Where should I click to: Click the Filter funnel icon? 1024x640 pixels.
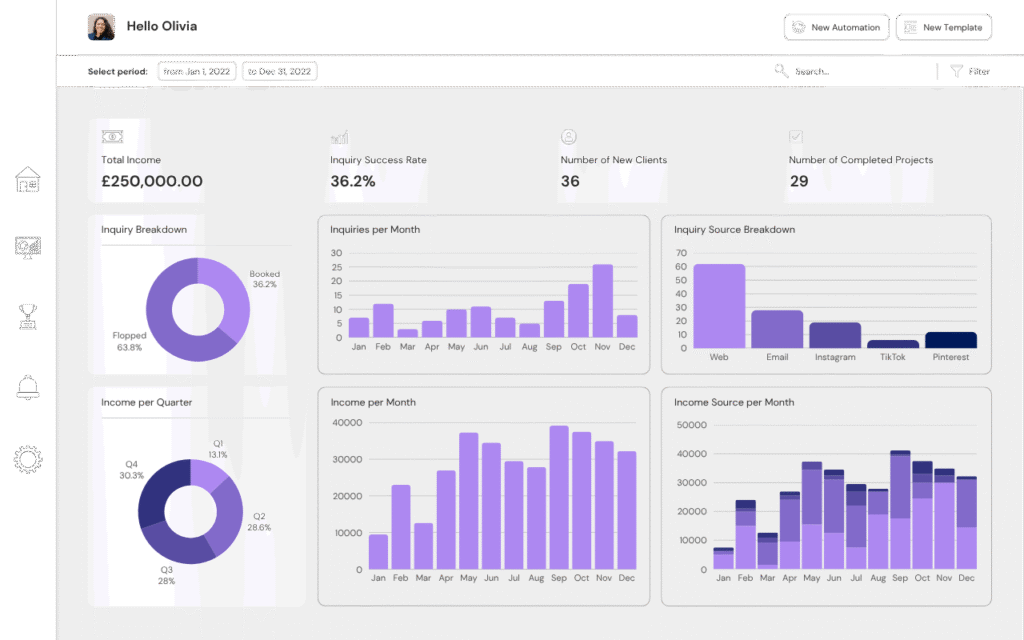pos(956,70)
